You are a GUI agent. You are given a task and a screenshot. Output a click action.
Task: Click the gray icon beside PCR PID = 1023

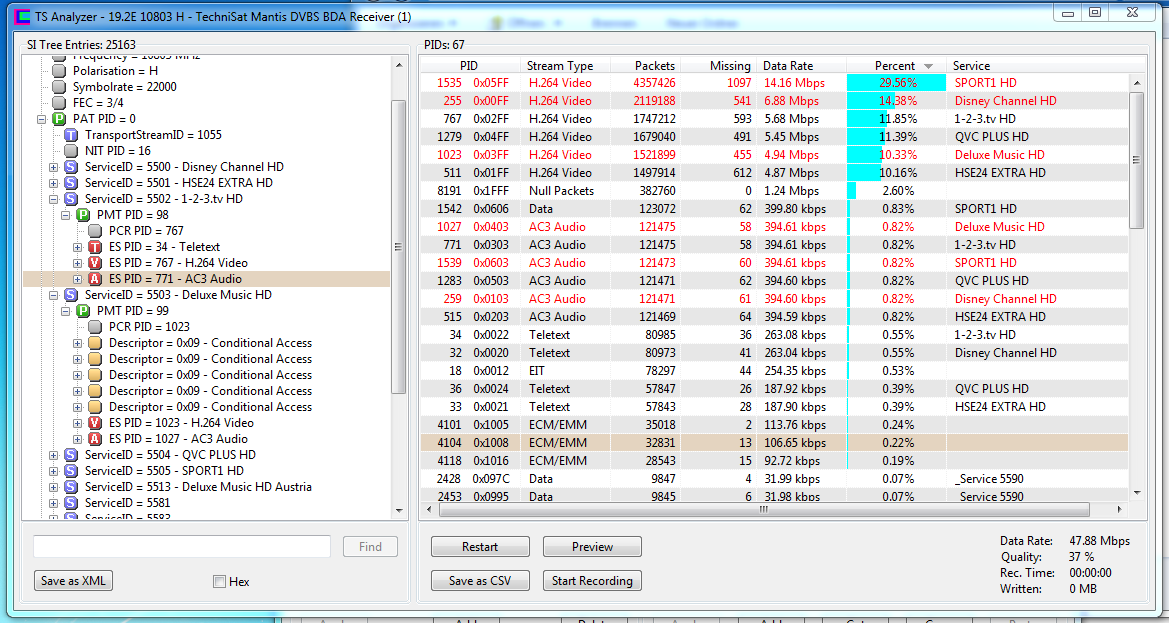point(95,327)
